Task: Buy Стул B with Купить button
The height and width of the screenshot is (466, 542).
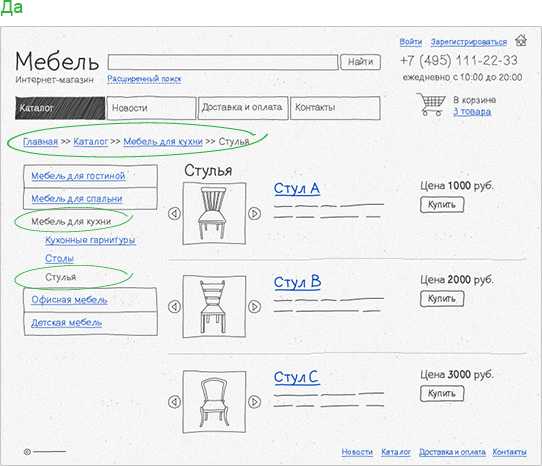Action: [x=442, y=299]
